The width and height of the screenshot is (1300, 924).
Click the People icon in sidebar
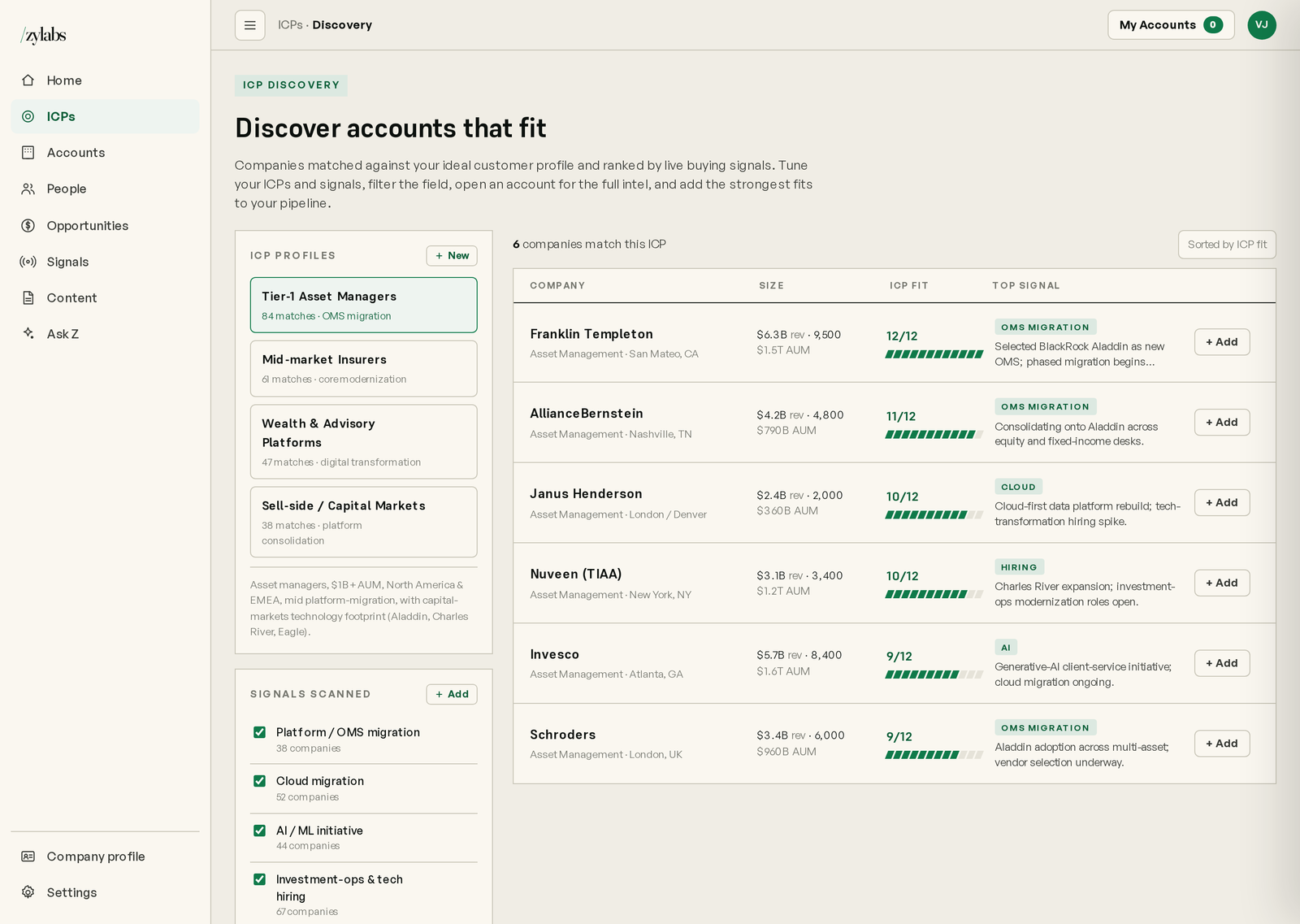tap(28, 189)
